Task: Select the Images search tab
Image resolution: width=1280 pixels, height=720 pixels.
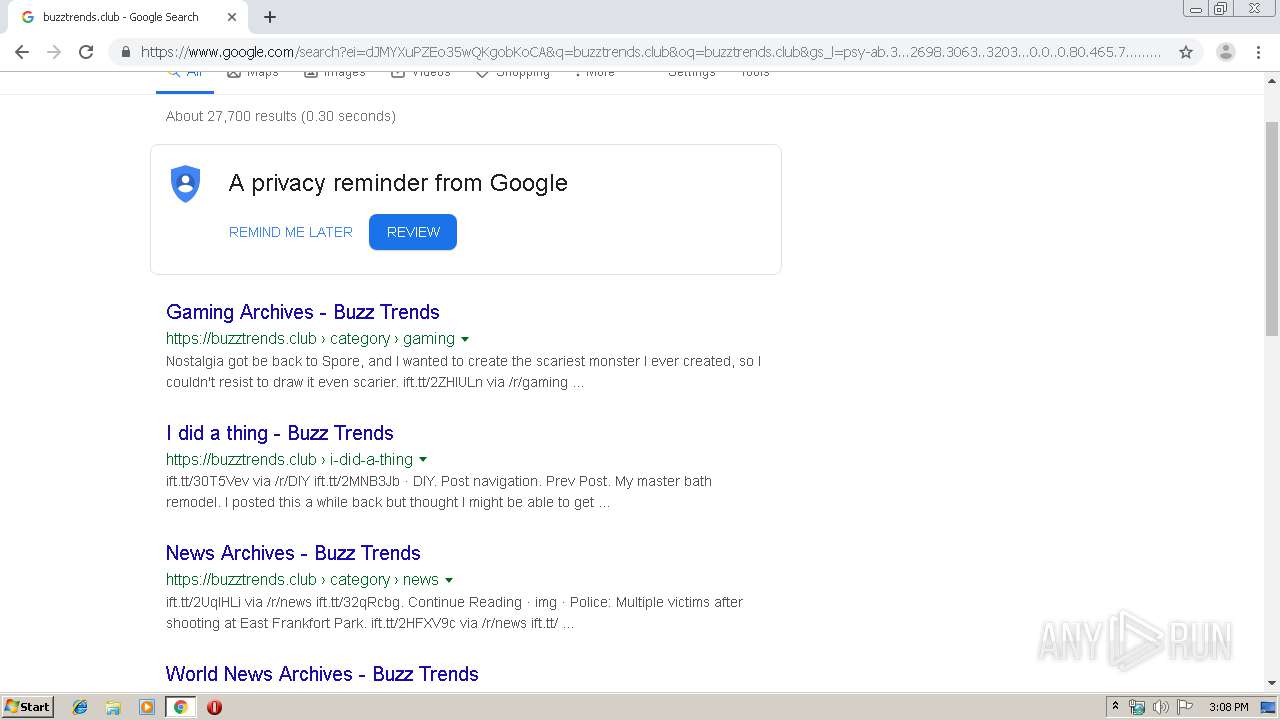Action: coord(334,73)
